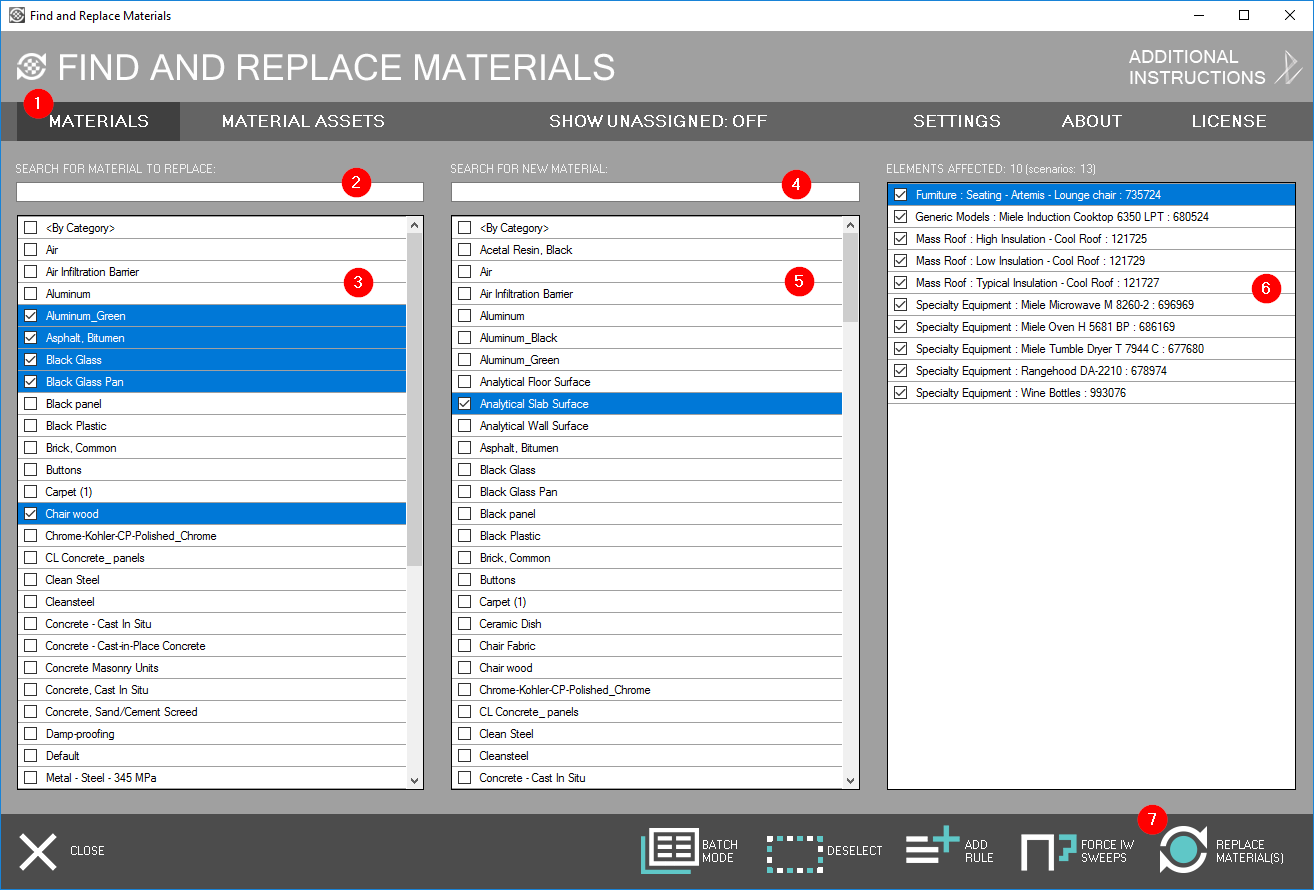Switch to Material Assets tab
This screenshot has height=890, width=1314.
(303, 121)
